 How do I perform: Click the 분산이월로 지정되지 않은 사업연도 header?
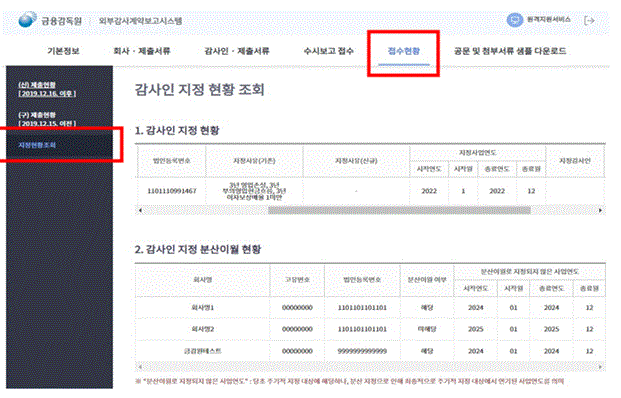(530, 272)
